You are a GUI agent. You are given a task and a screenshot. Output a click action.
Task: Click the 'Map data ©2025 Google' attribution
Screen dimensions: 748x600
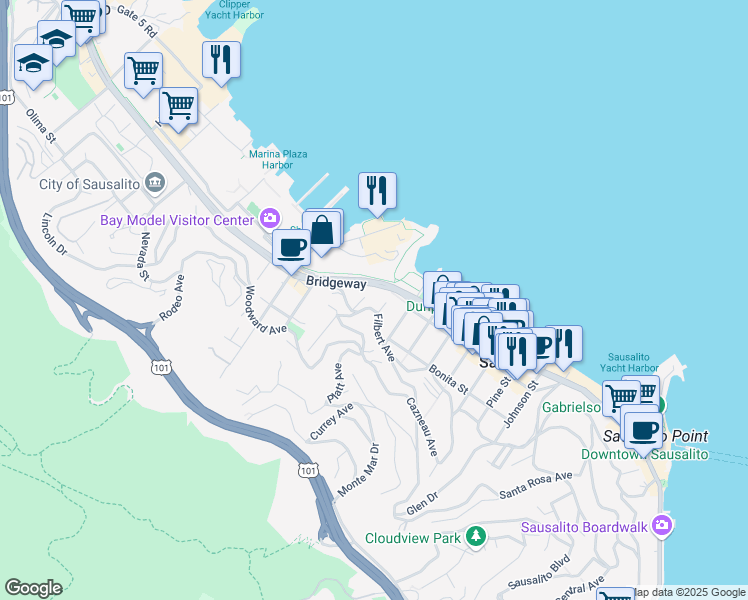[688, 592]
